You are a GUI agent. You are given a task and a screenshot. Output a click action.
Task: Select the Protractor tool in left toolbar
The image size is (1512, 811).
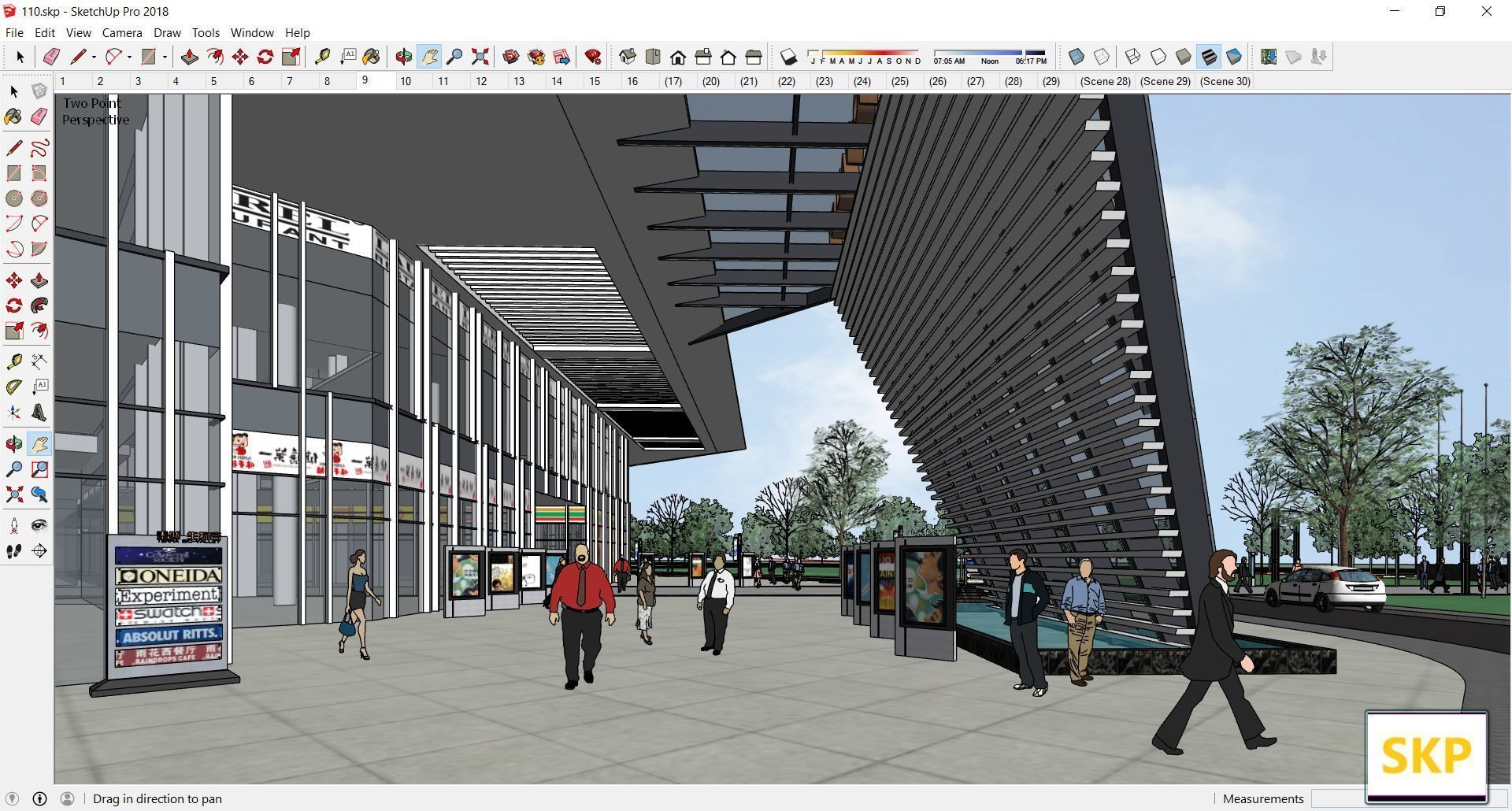(x=14, y=387)
